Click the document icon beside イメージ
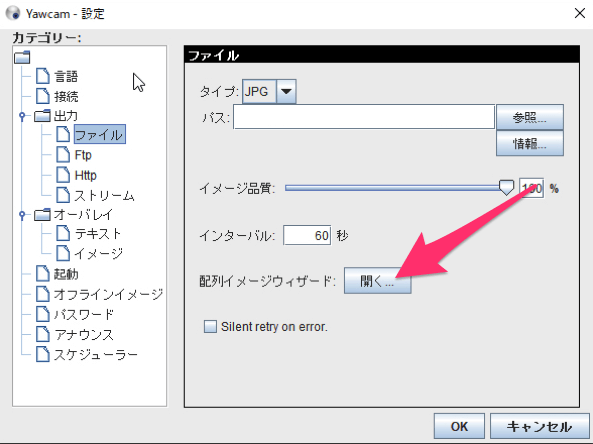 63,253
